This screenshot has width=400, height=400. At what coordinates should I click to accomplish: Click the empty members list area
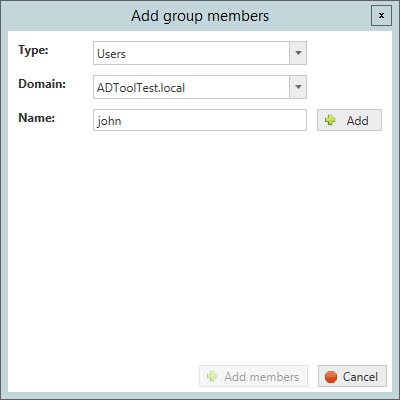pyautogui.click(x=200, y=247)
